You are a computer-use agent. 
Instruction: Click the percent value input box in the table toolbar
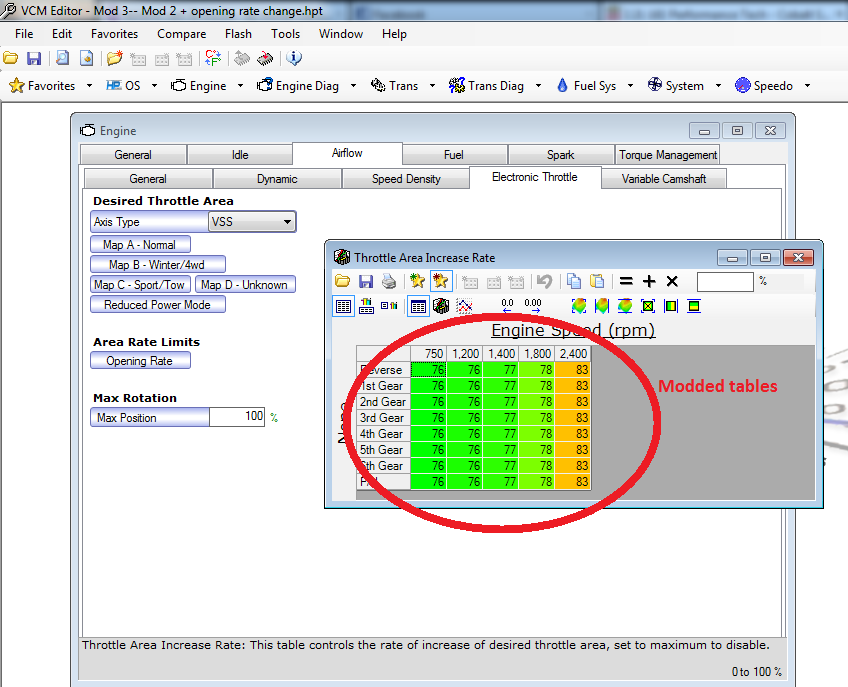725,282
